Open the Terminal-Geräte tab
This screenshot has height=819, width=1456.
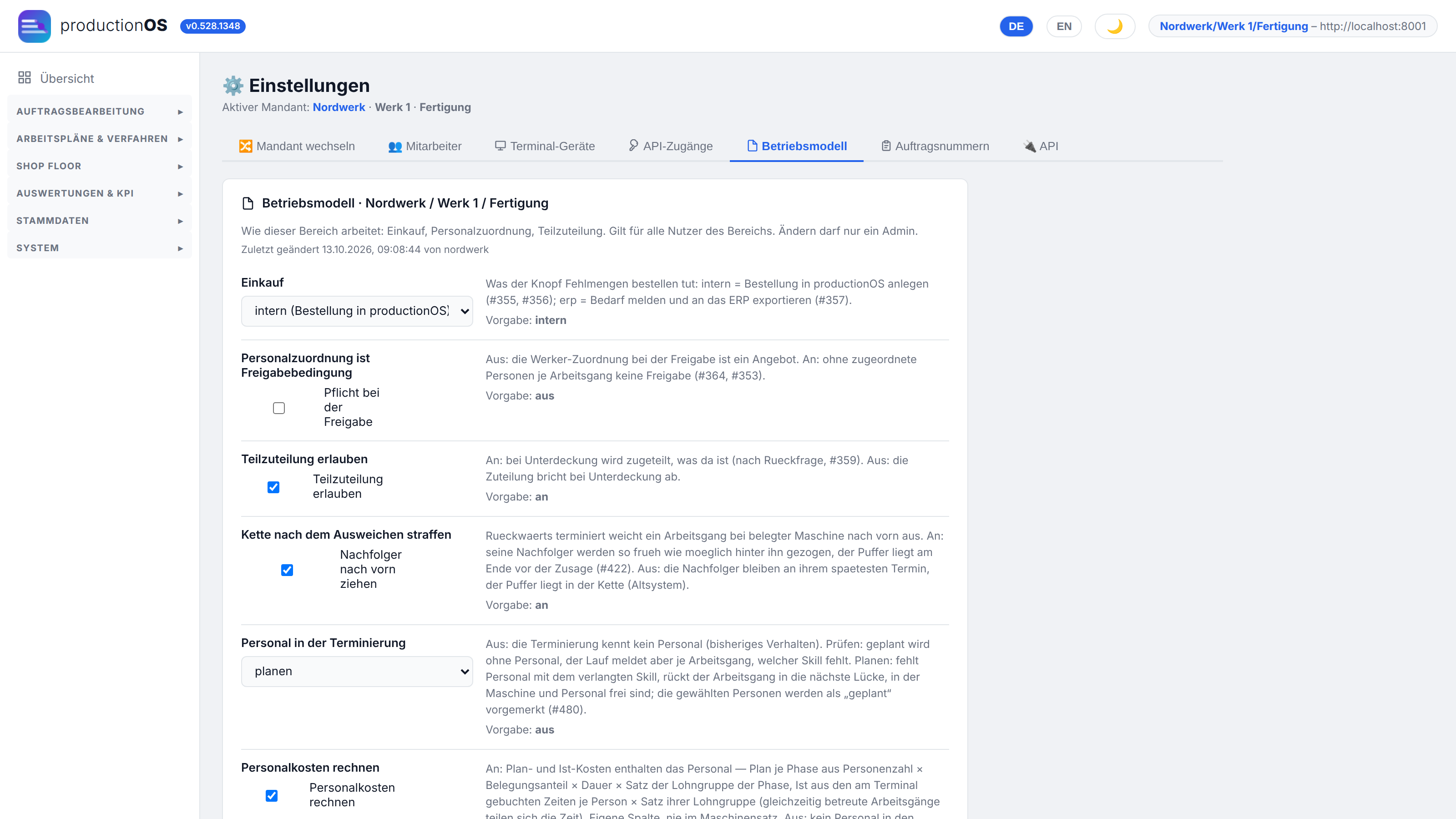point(545,147)
